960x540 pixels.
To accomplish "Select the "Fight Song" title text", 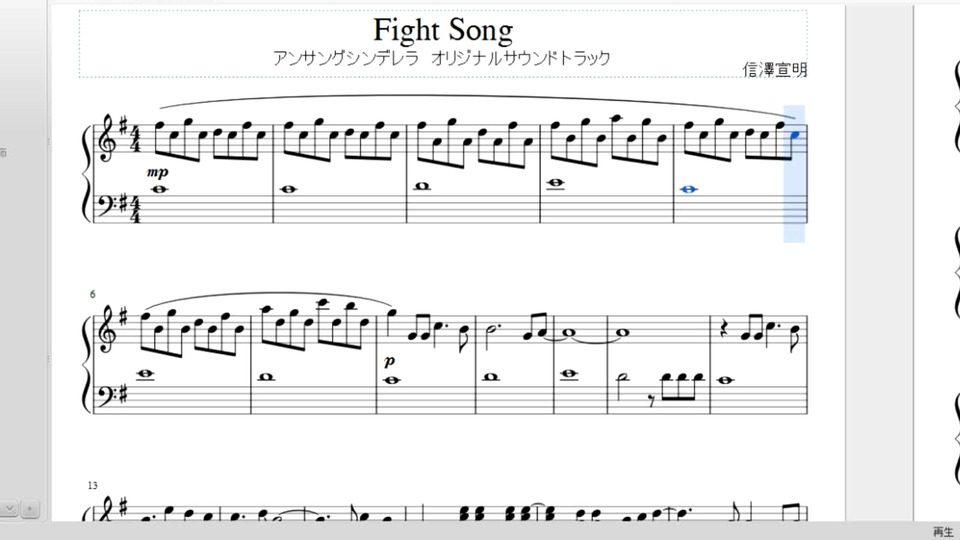I will coord(443,29).
